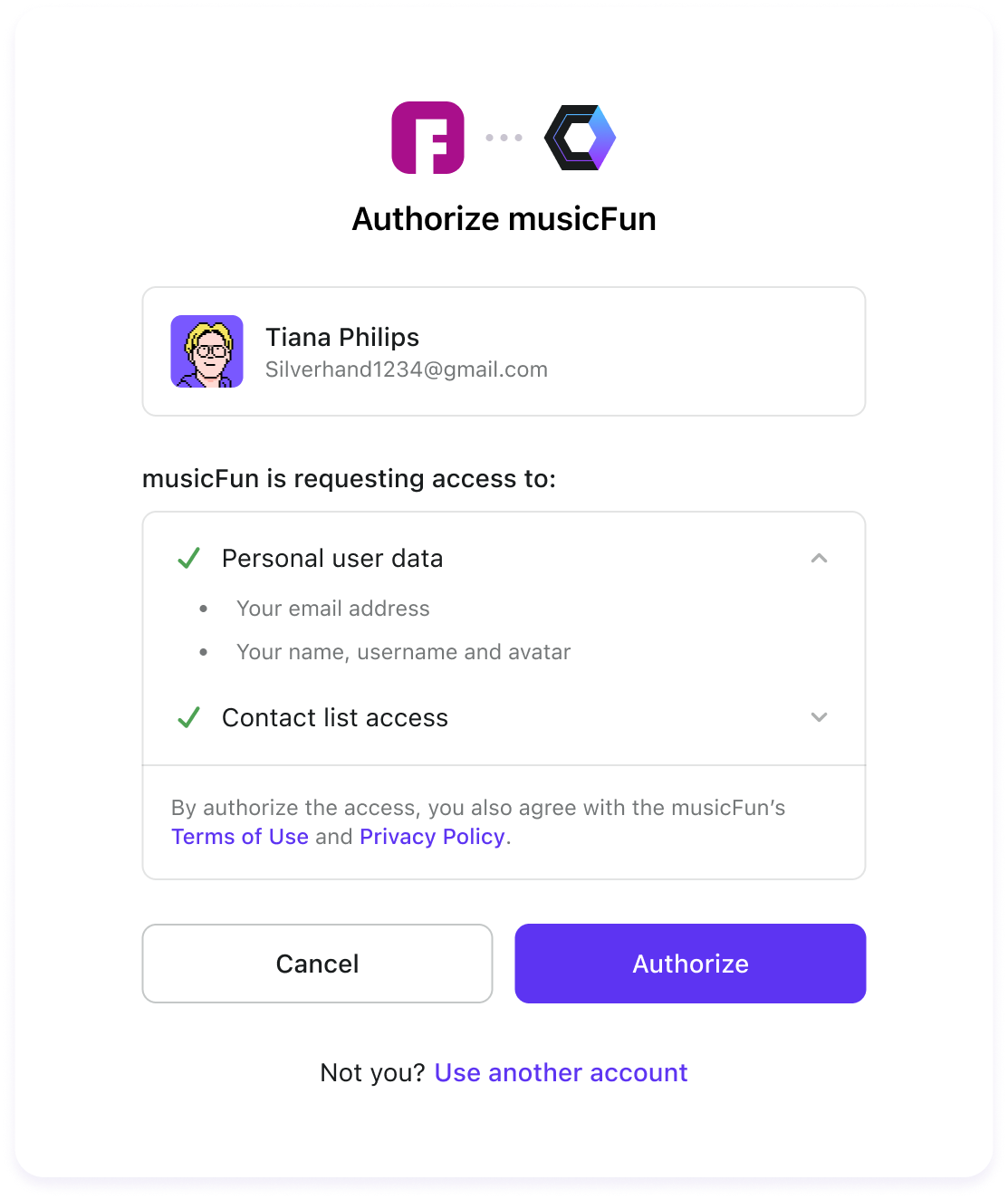The height and width of the screenshot is (1199, 1008).
Task: Click the bullet item Your email address
Action: pyautogui.click(x=333, y=609)
